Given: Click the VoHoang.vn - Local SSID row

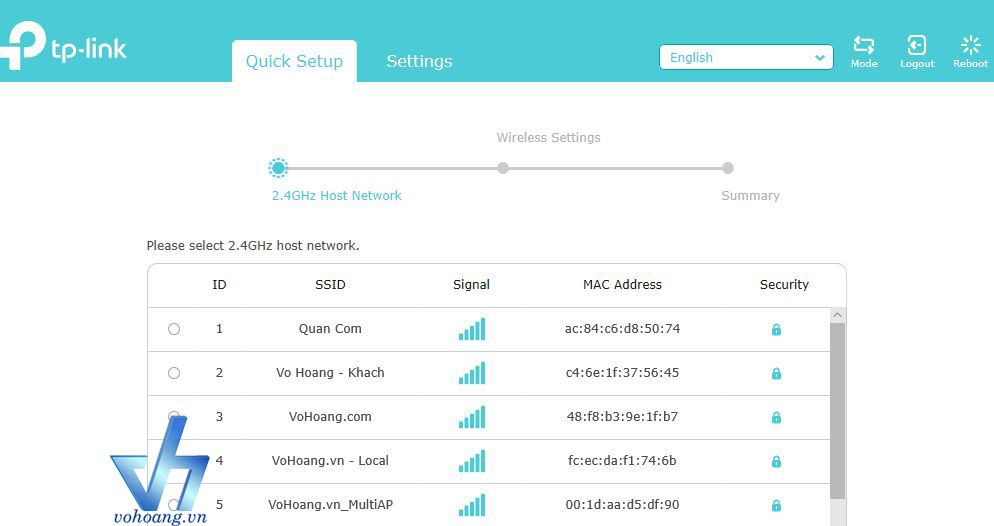Looking at the screenshot, I should [489, 461].
